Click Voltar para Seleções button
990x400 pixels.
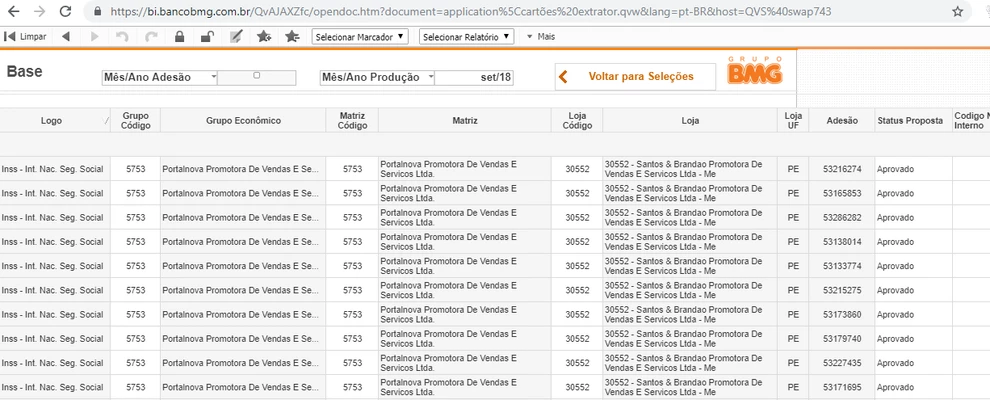pyautogui.click(x=635, y=76)
